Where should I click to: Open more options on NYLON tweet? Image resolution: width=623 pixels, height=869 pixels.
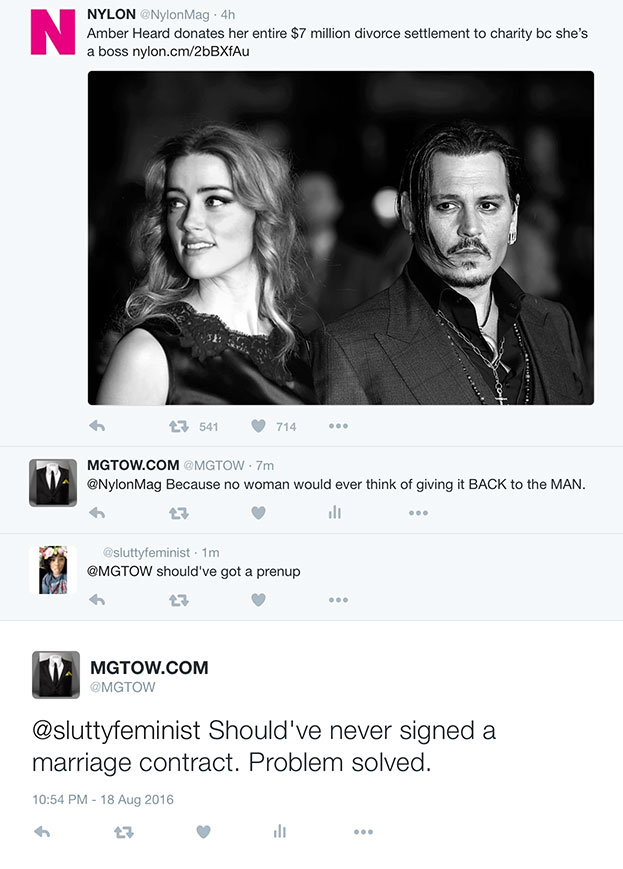click(338, 426)
